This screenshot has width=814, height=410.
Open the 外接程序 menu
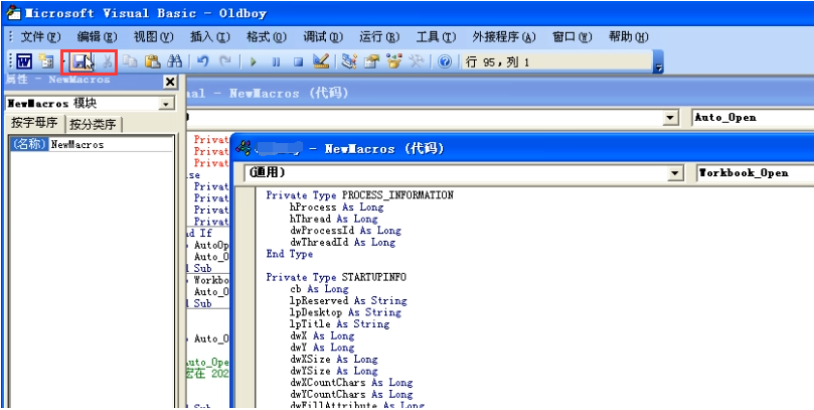(x=504, y=37)
